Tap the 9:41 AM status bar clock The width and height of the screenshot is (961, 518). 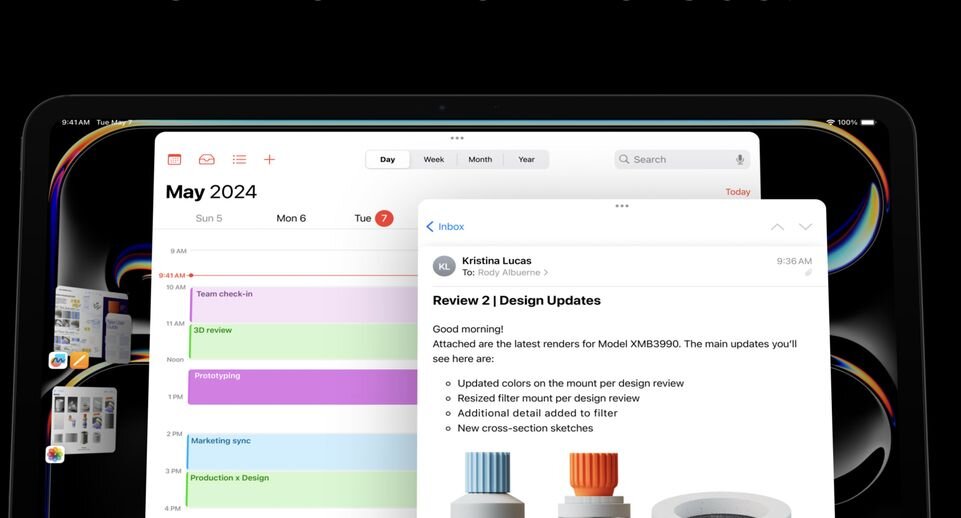pyautogui.click(x=75, y=123)
